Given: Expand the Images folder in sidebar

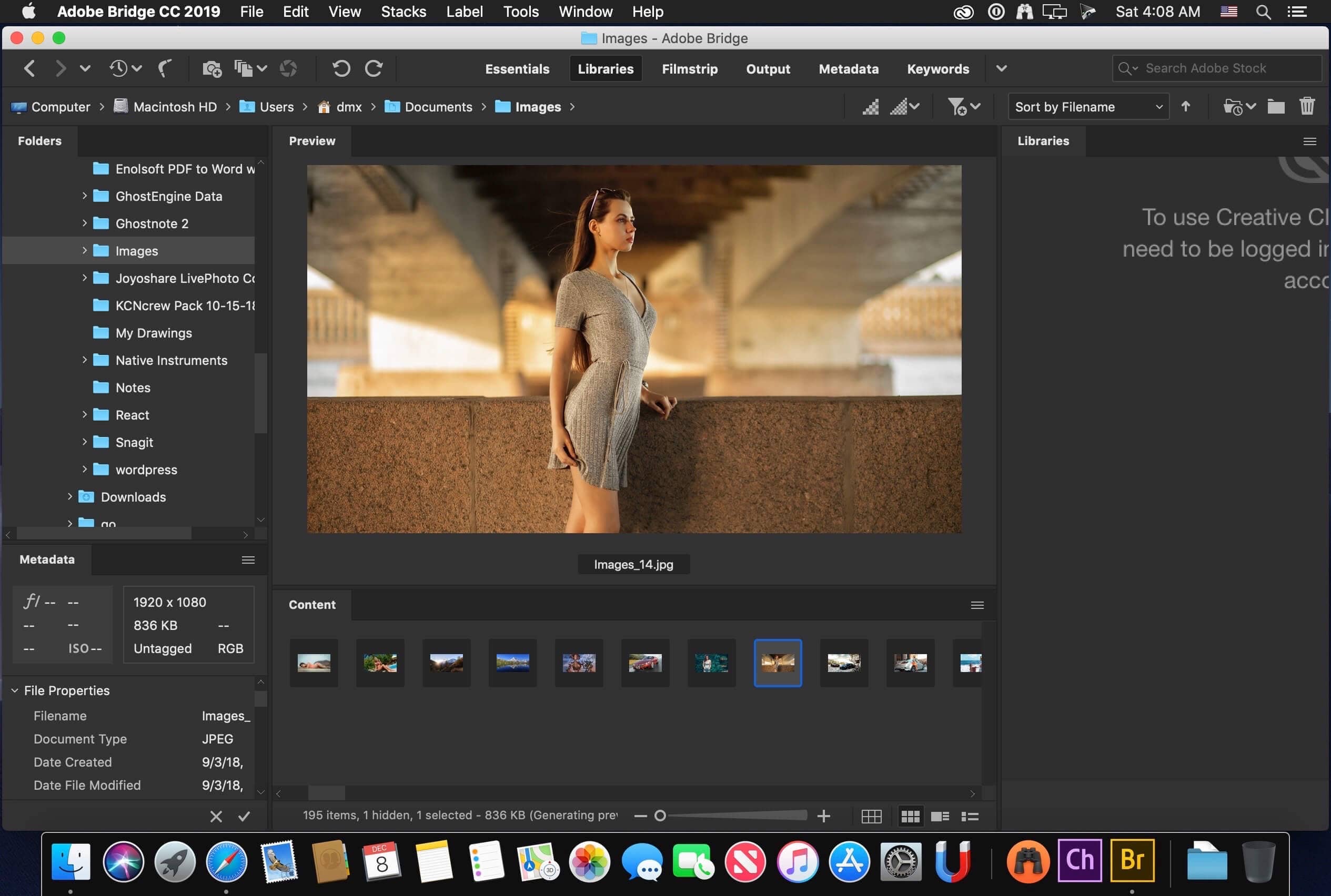Looking at the screenshot, I should (x=85, y=250).
